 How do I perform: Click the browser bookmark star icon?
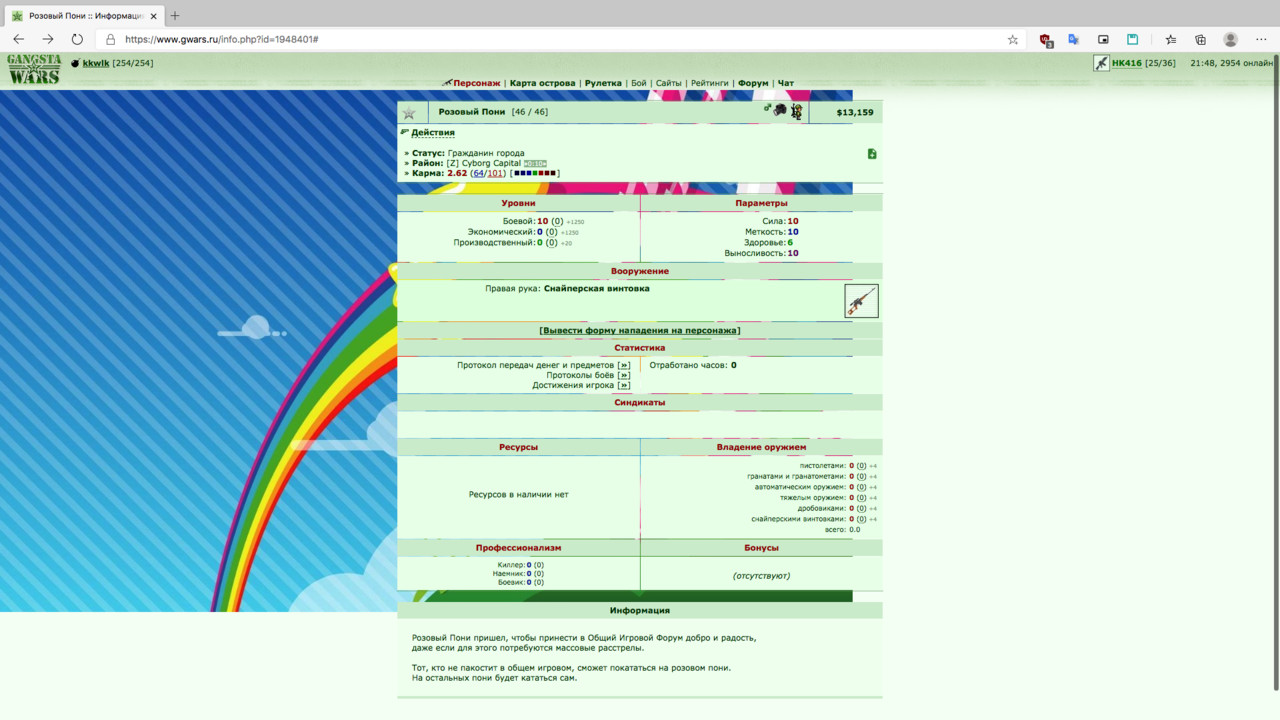coord(1013,39)
